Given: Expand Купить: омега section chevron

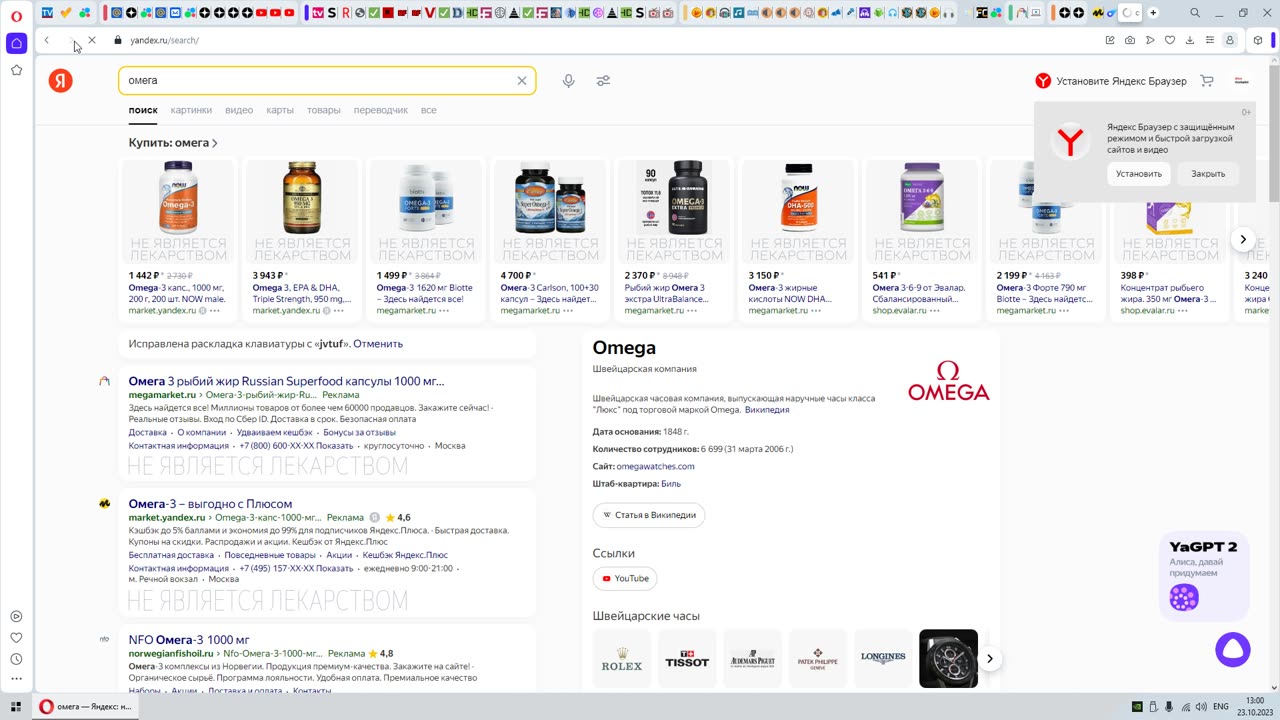Looking at the screenshot, I should point(214,144).
